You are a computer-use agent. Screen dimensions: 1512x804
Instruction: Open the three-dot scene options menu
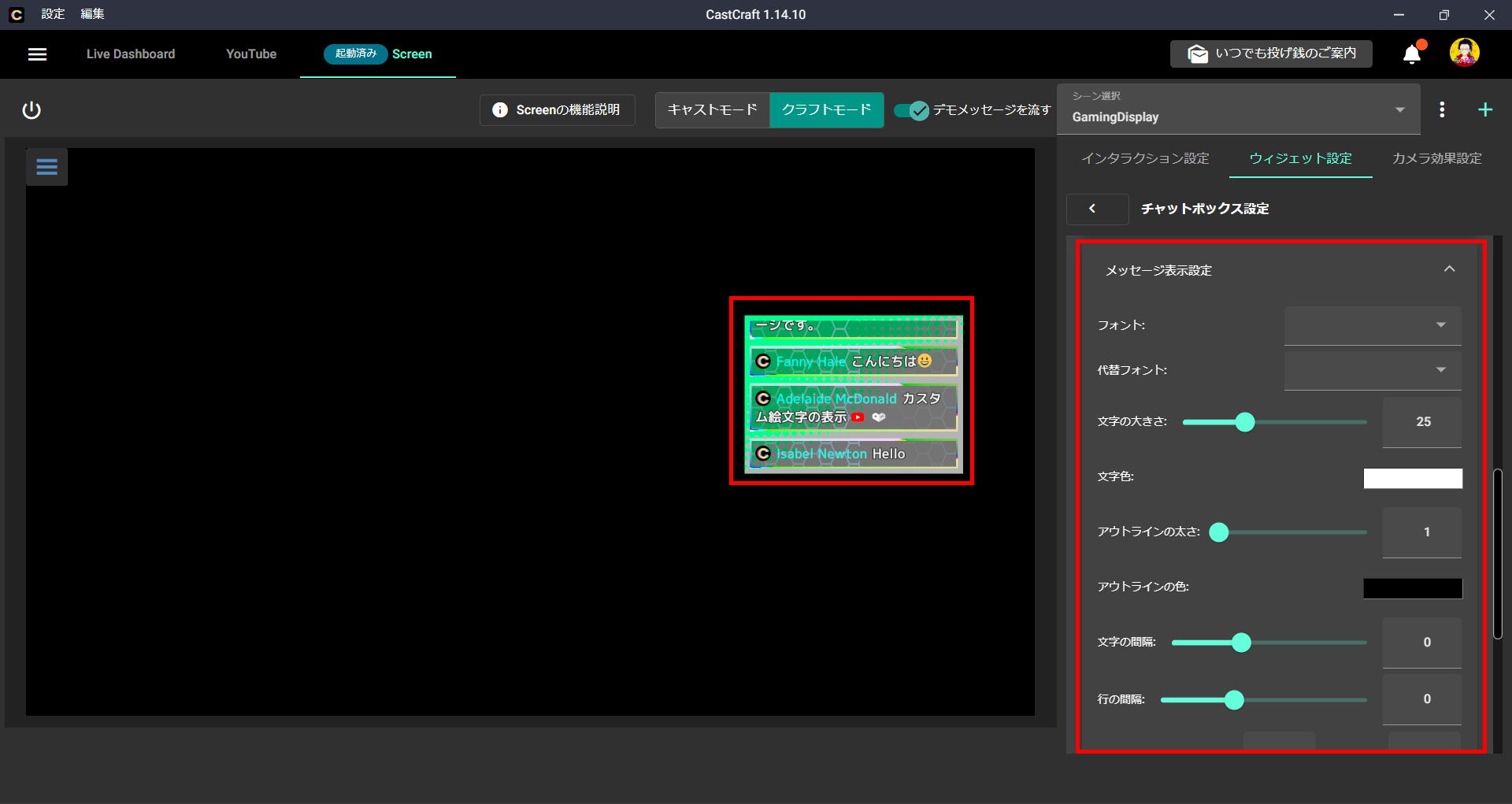1442,110
